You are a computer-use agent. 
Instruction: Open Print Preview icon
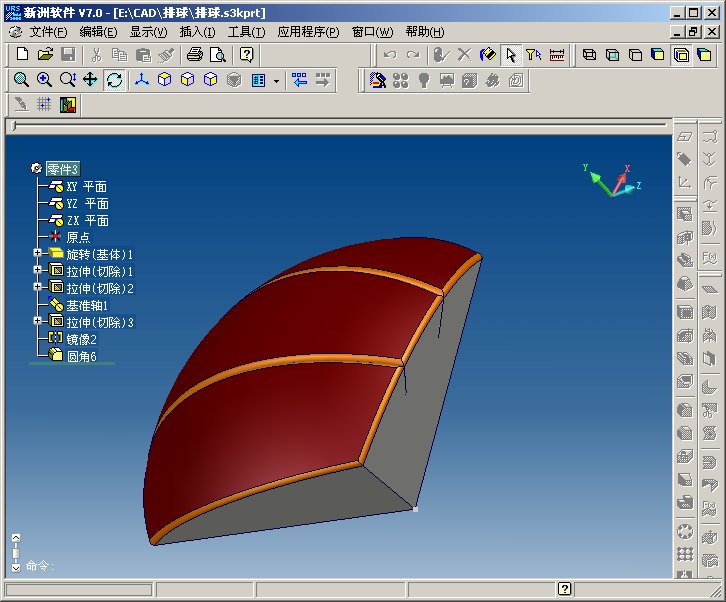(x=218, y=55)
